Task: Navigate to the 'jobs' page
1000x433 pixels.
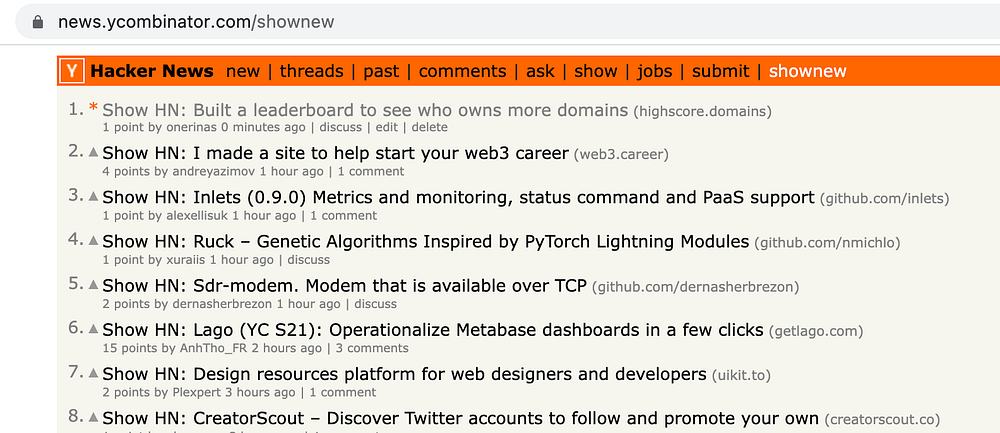Action: [x=655, y=71]
